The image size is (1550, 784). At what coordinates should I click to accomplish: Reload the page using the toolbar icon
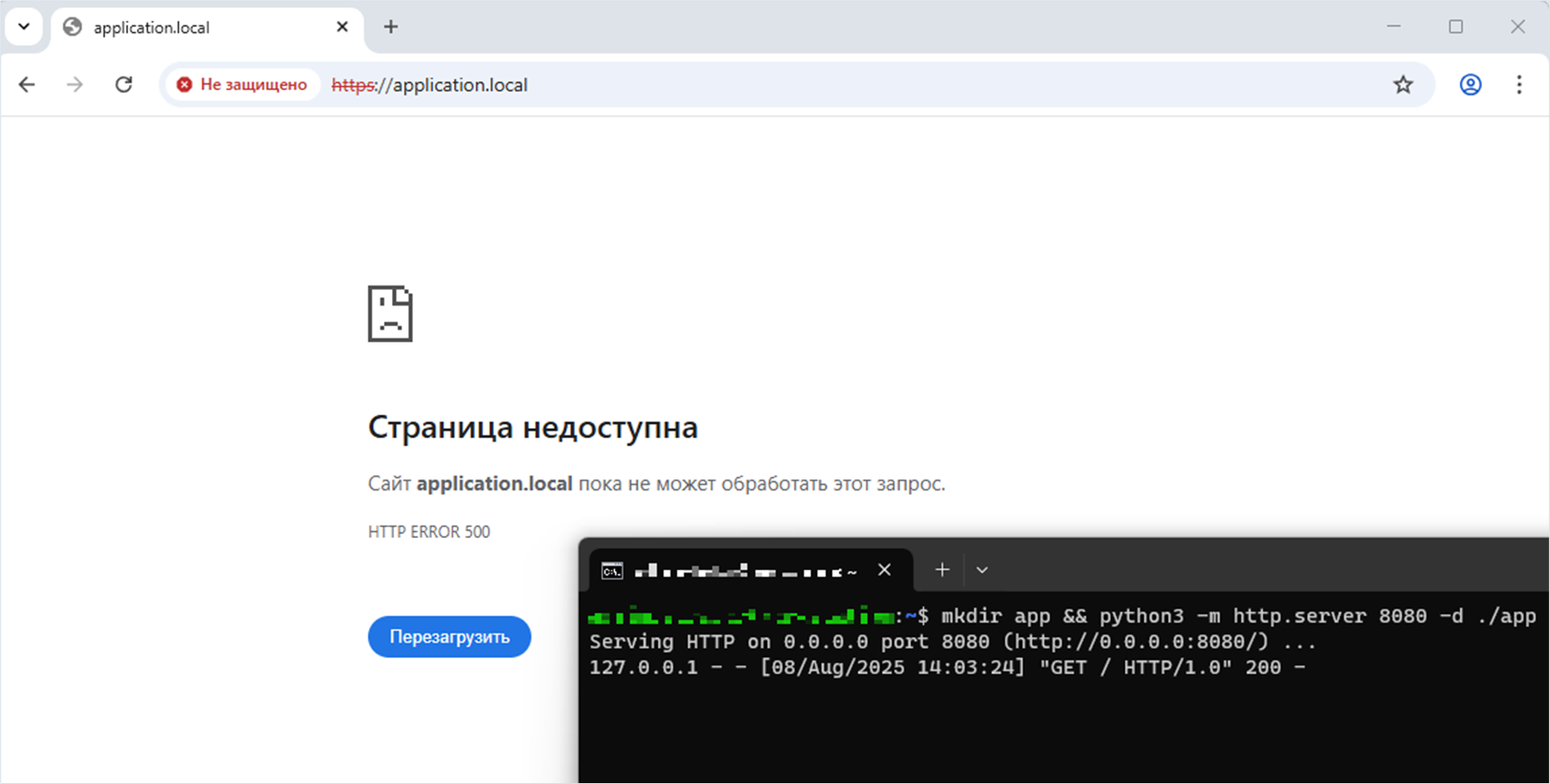click(123, 85)
